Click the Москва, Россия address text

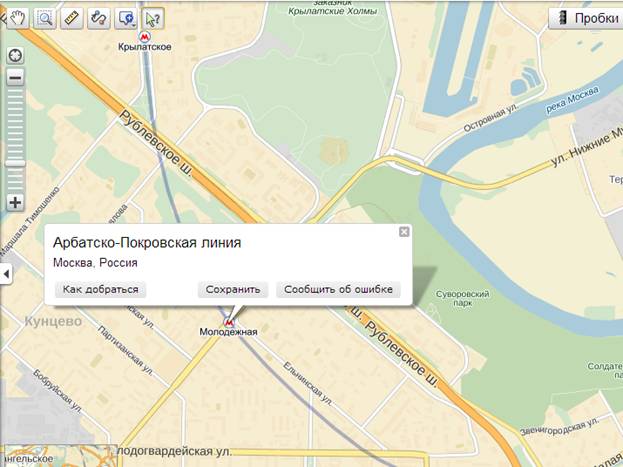(95, 263)
